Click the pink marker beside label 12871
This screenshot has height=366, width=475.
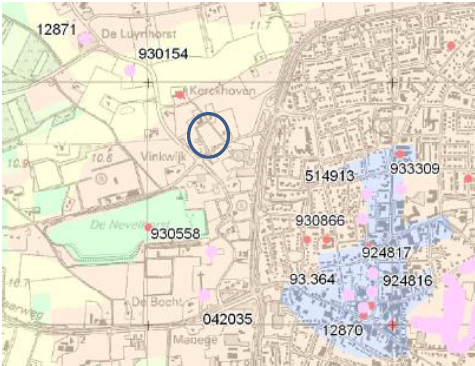[85, 39]
